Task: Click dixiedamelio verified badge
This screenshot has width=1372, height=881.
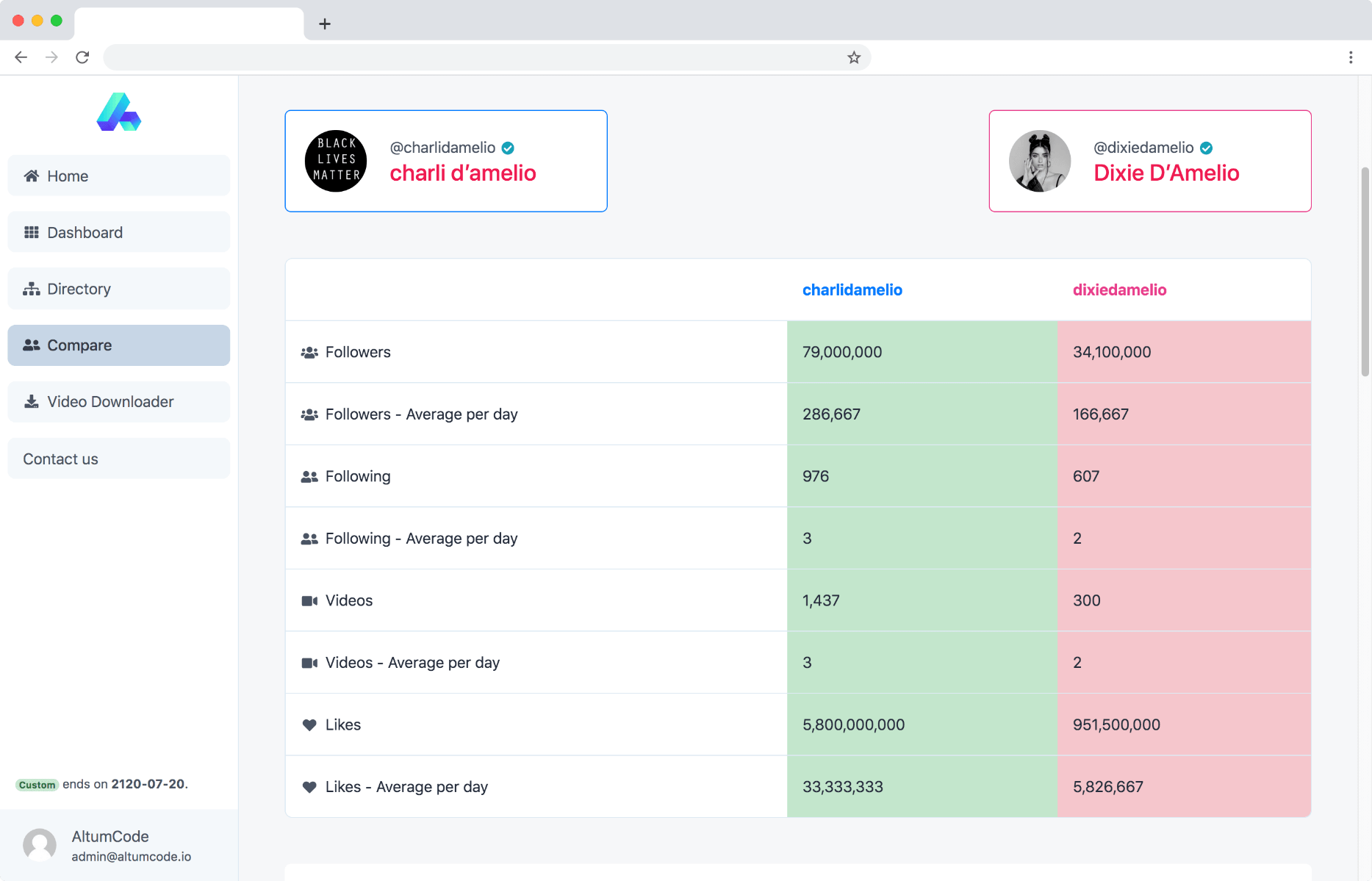Action: pos(1206,148)
